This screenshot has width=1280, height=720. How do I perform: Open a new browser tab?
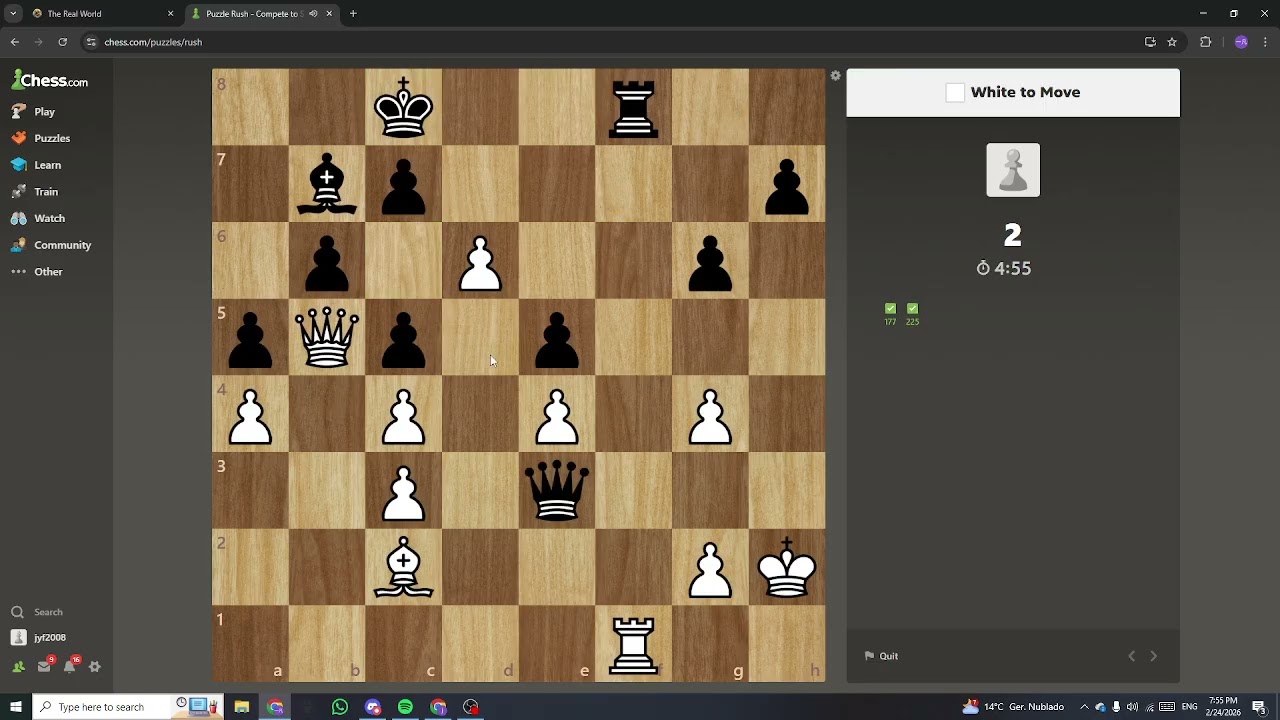pos(353,14)
